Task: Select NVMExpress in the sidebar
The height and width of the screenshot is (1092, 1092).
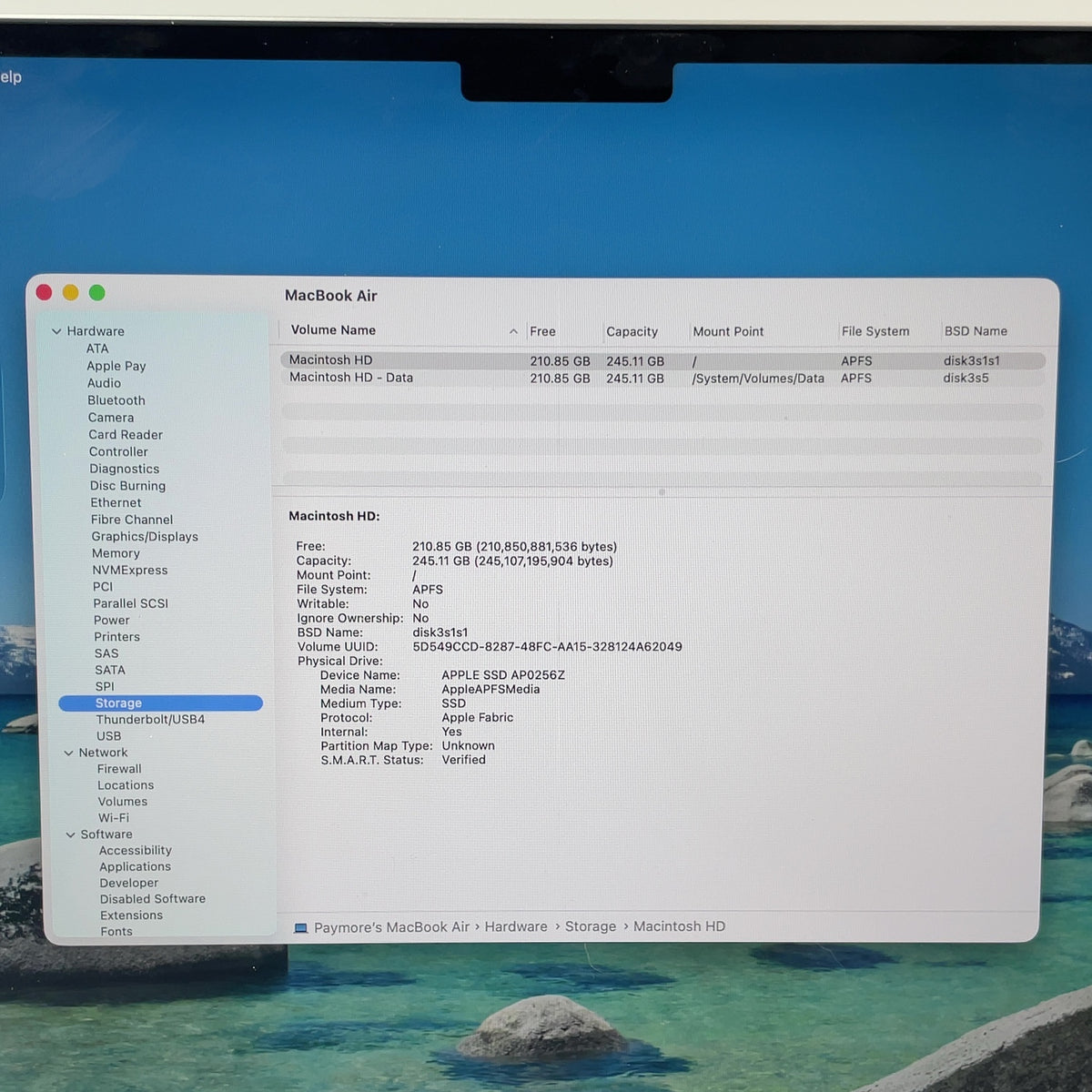Action: 130,571
